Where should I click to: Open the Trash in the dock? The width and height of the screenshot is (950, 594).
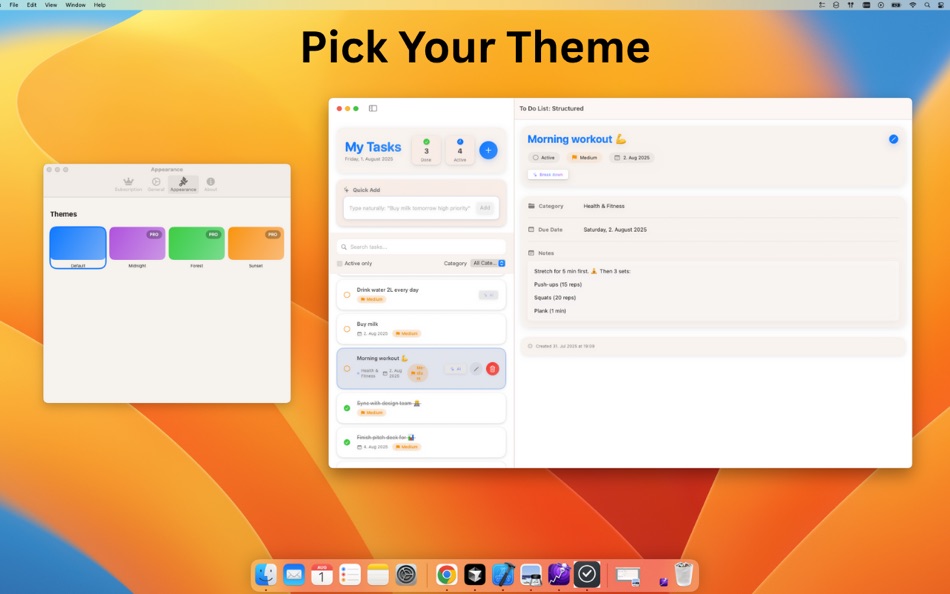pyautogui.click(x=683, y=575)
